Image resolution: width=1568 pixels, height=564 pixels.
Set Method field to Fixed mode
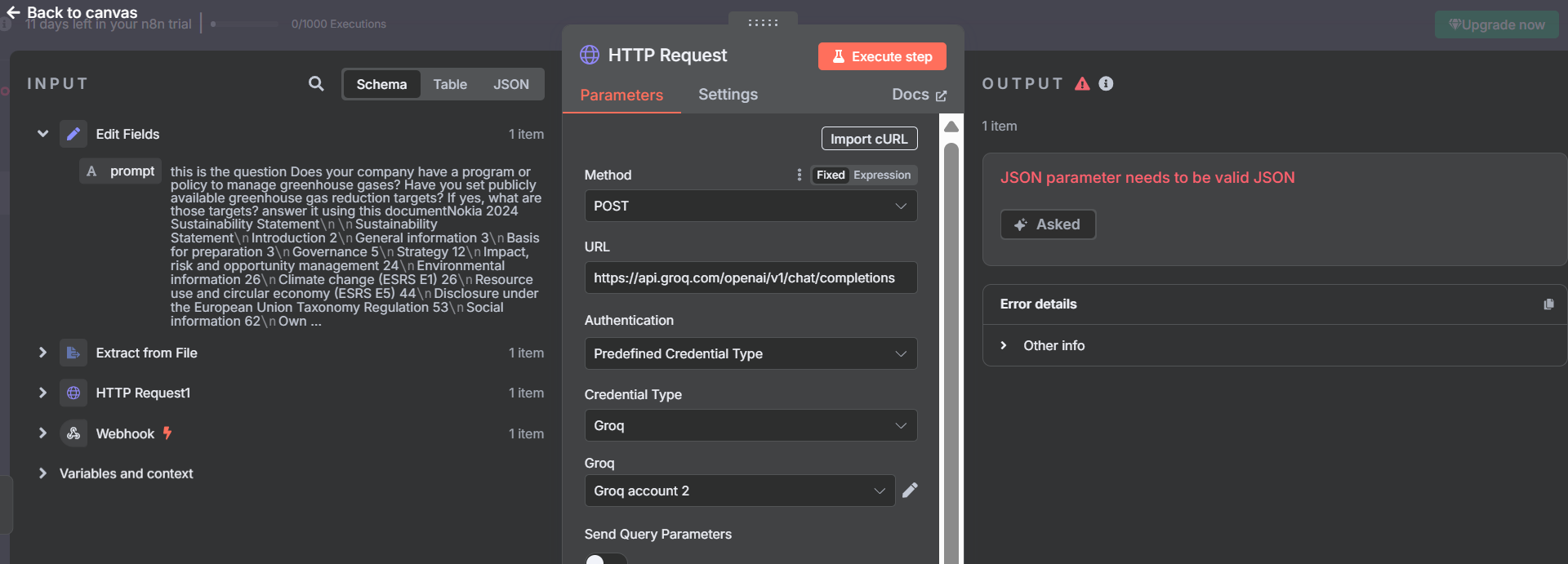830,175
